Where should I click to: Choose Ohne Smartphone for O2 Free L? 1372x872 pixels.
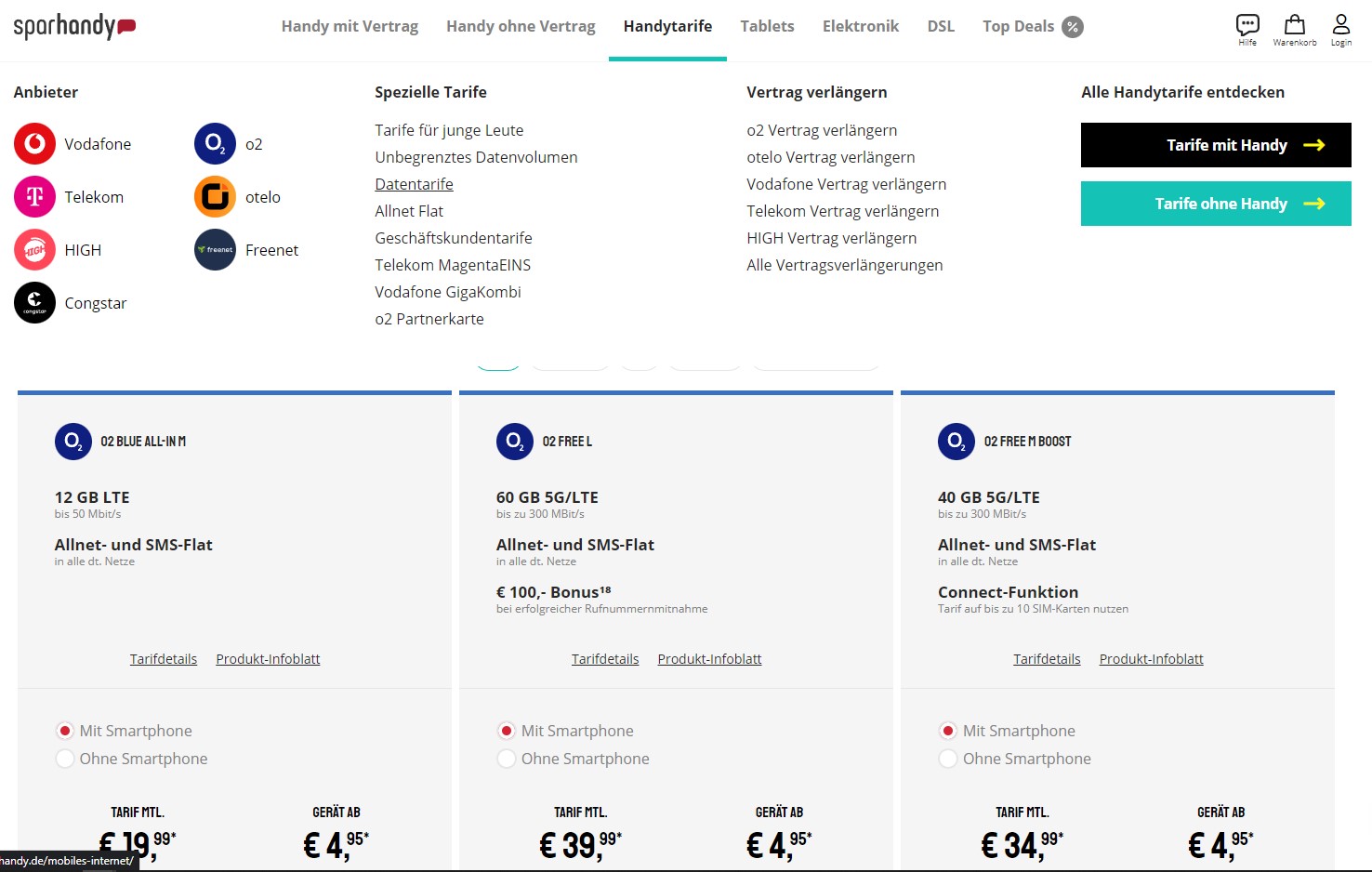507,759
